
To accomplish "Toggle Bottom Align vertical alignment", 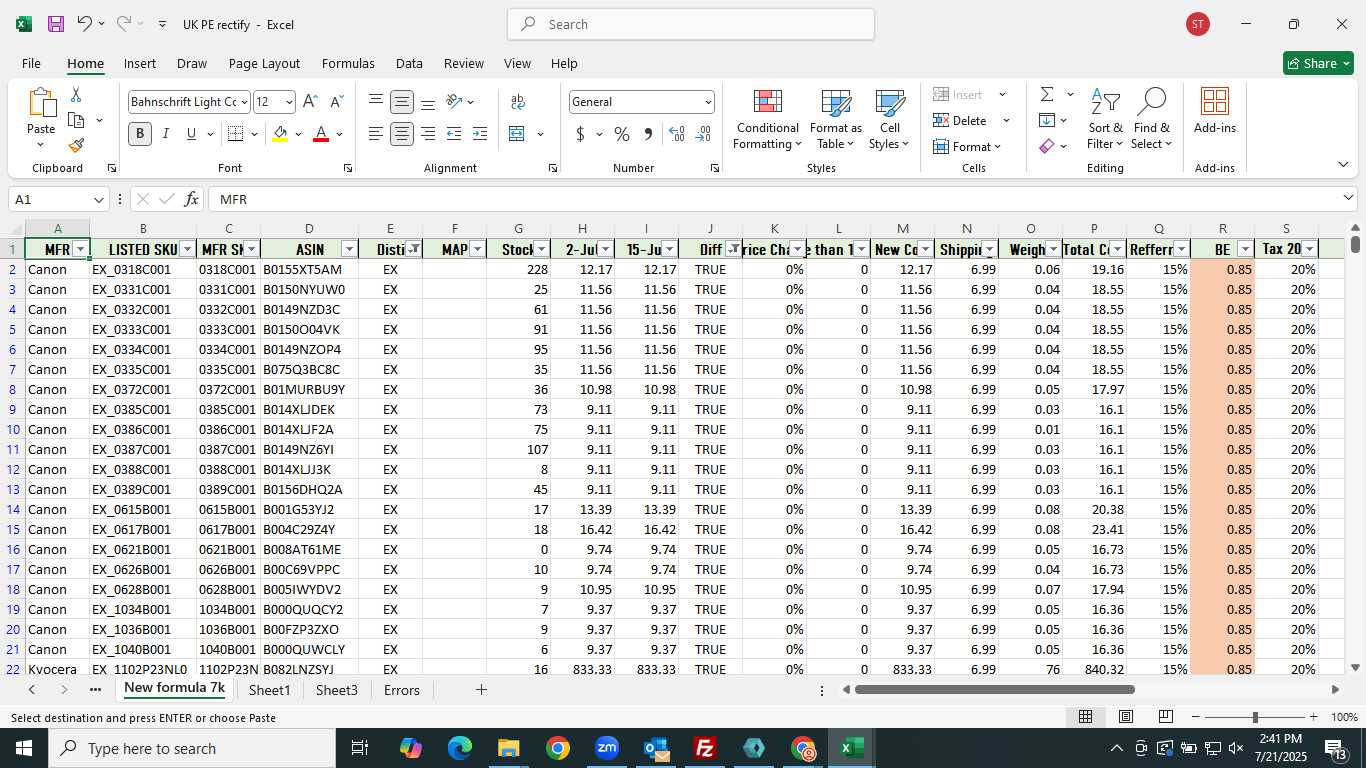I will pyautogui.click(x=428, y=102).
